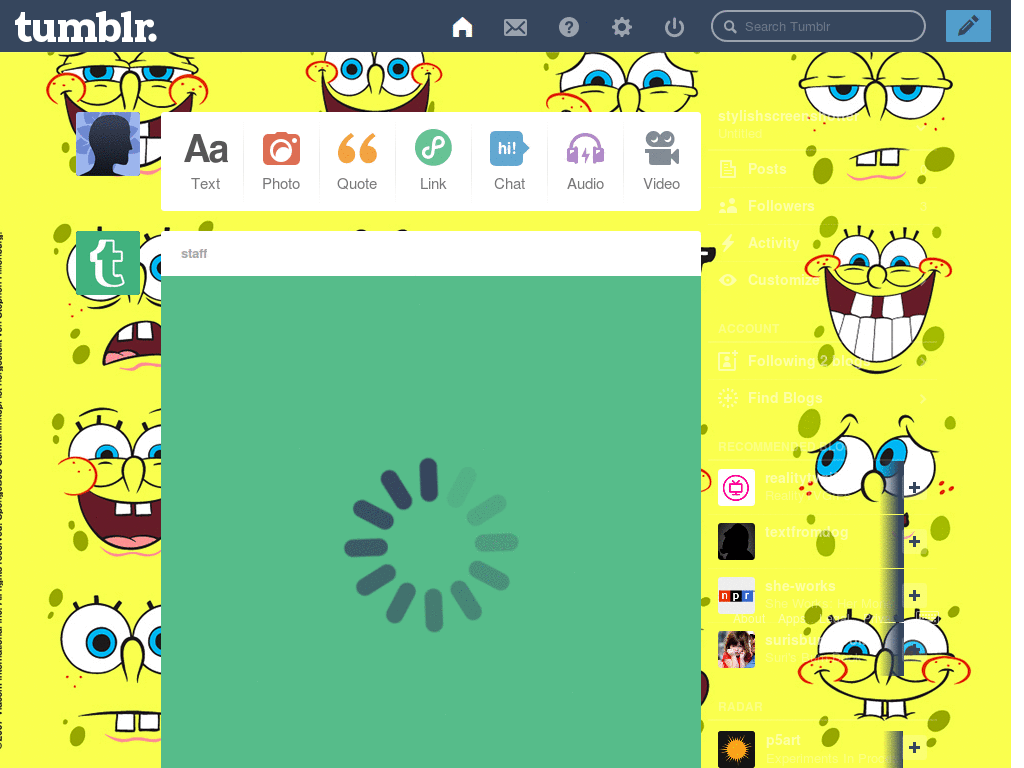Open the Apps footer link

pyautogui.click(x=792, y=619)
